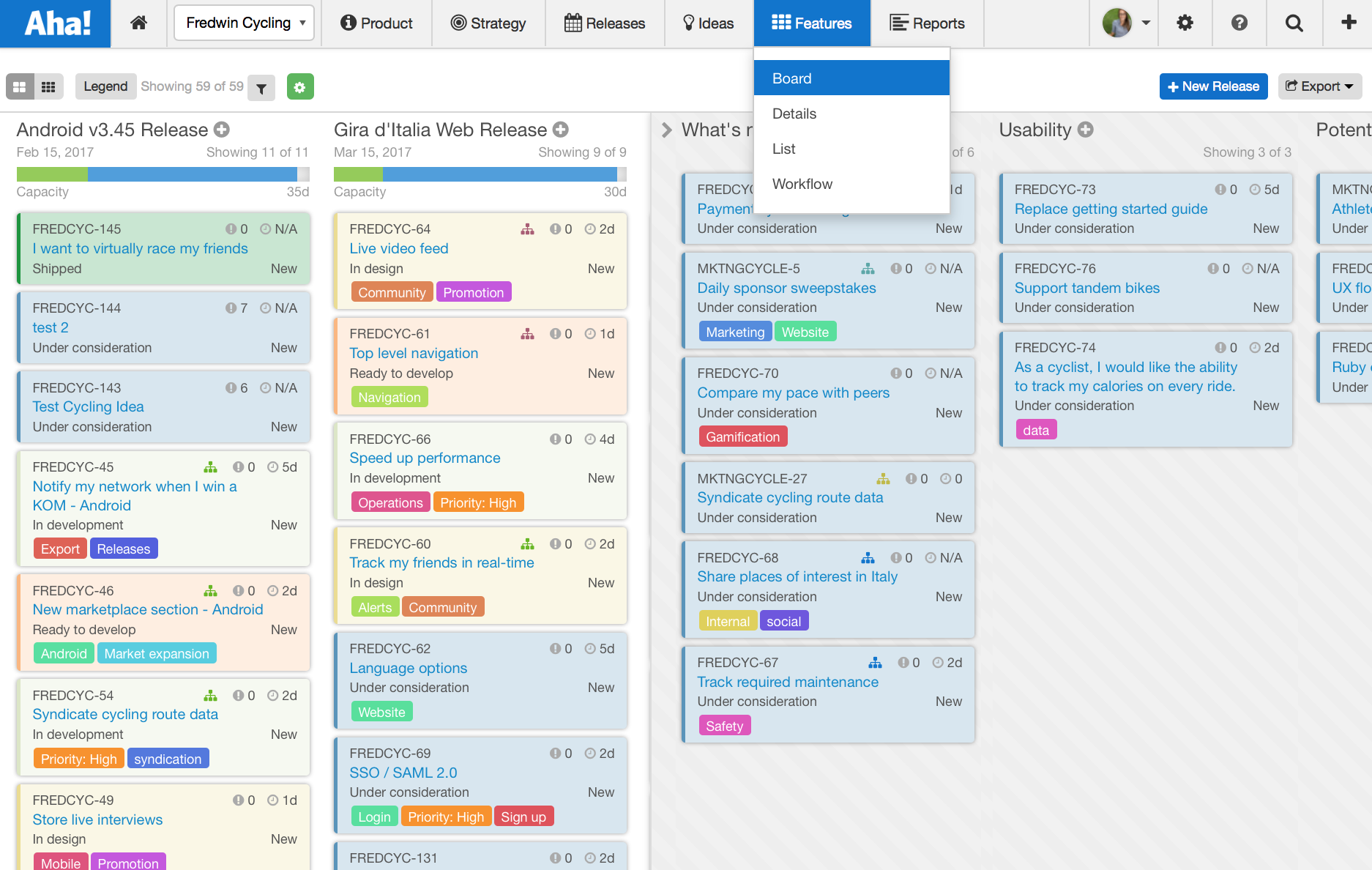
Task: Open the Ideas lightbulb section
Action: pos(707,23)
